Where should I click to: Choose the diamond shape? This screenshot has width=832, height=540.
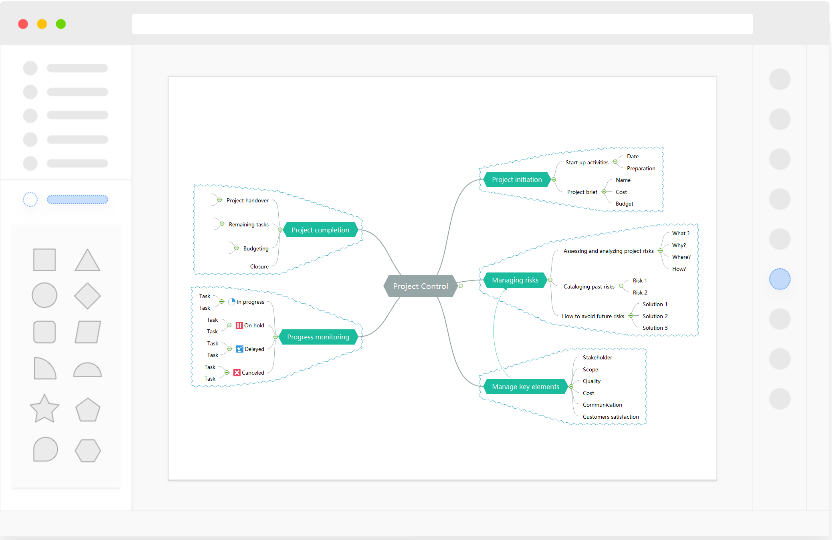[x=88, y=295]
